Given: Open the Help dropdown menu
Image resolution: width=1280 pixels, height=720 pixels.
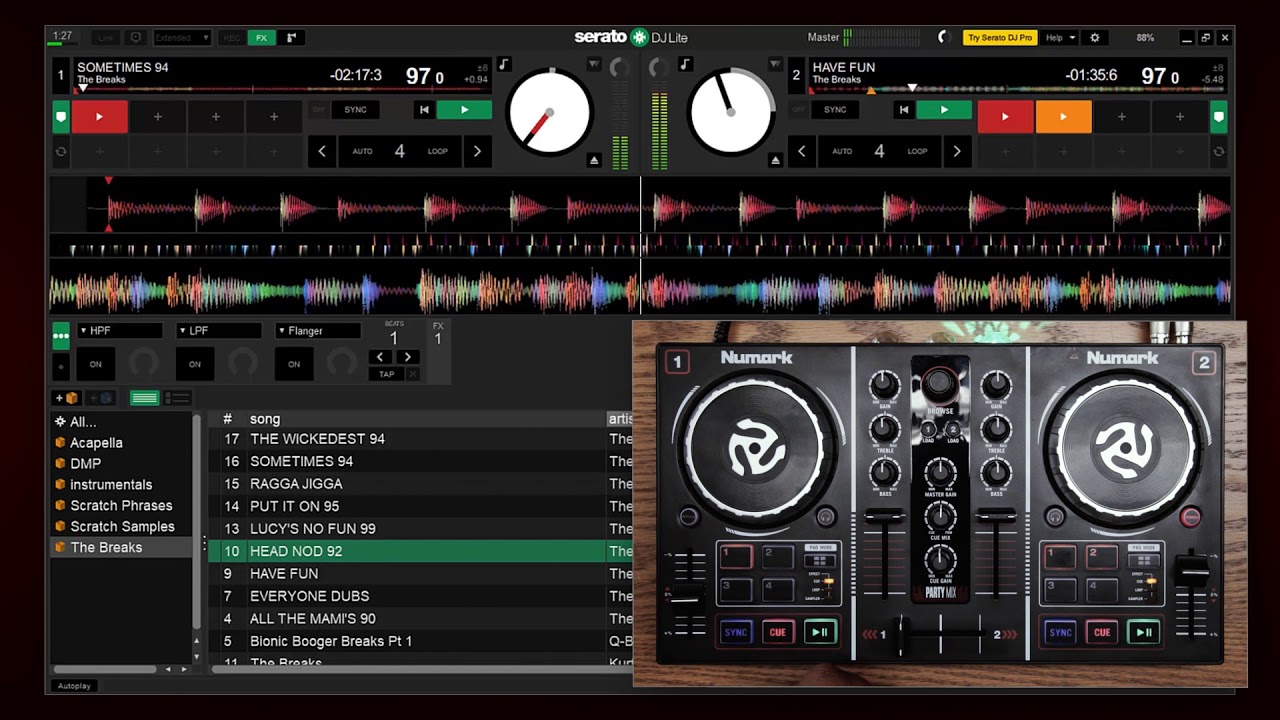Looking at the screenshot, I should [1060, 38].
